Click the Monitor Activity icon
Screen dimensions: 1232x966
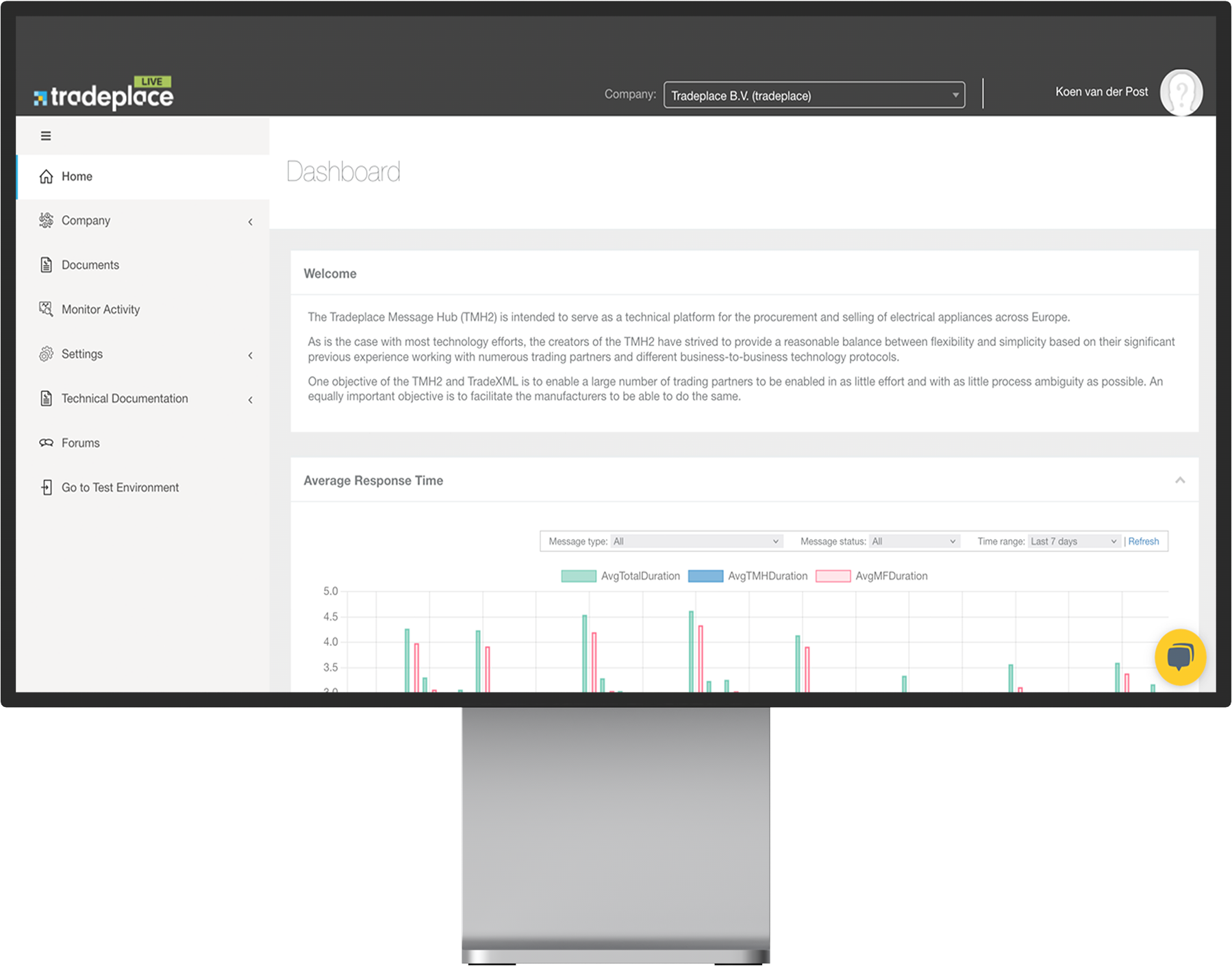(x=45, y=309)
